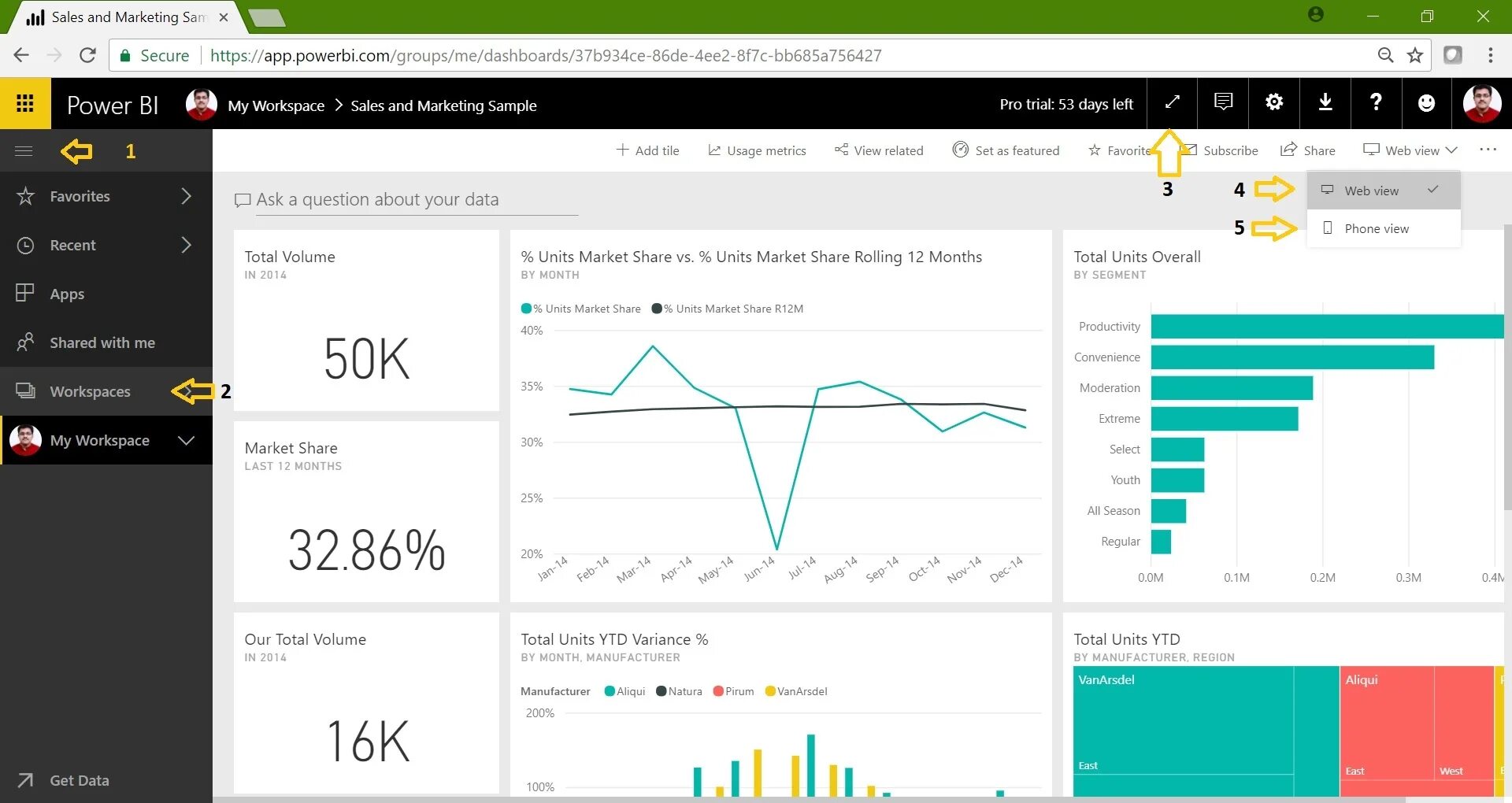Click Set as featured
Viewport: 1512px width, 803px height.
tap(1006, 150)
